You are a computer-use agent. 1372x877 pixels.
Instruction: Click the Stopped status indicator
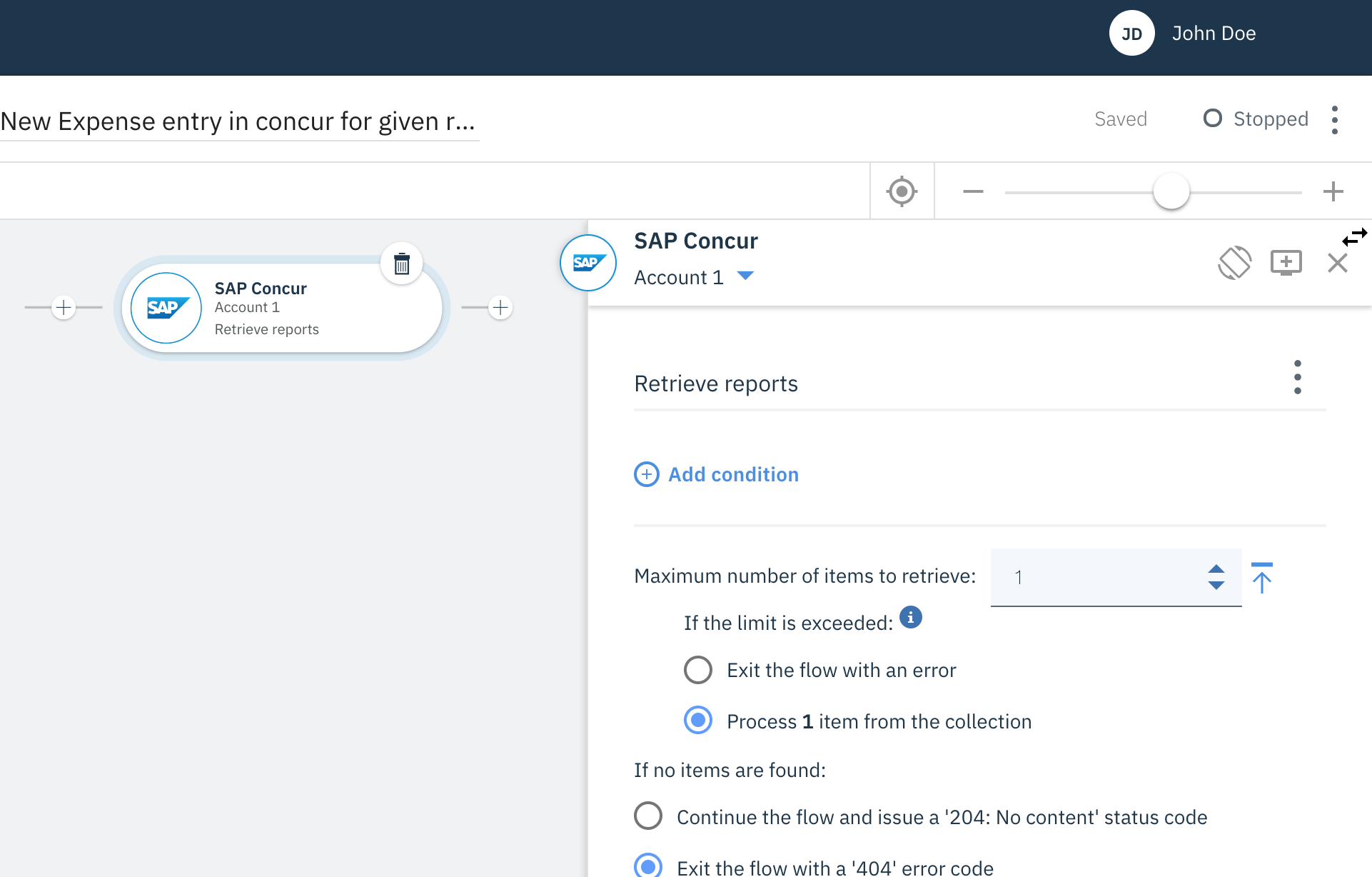(1256, 119)
